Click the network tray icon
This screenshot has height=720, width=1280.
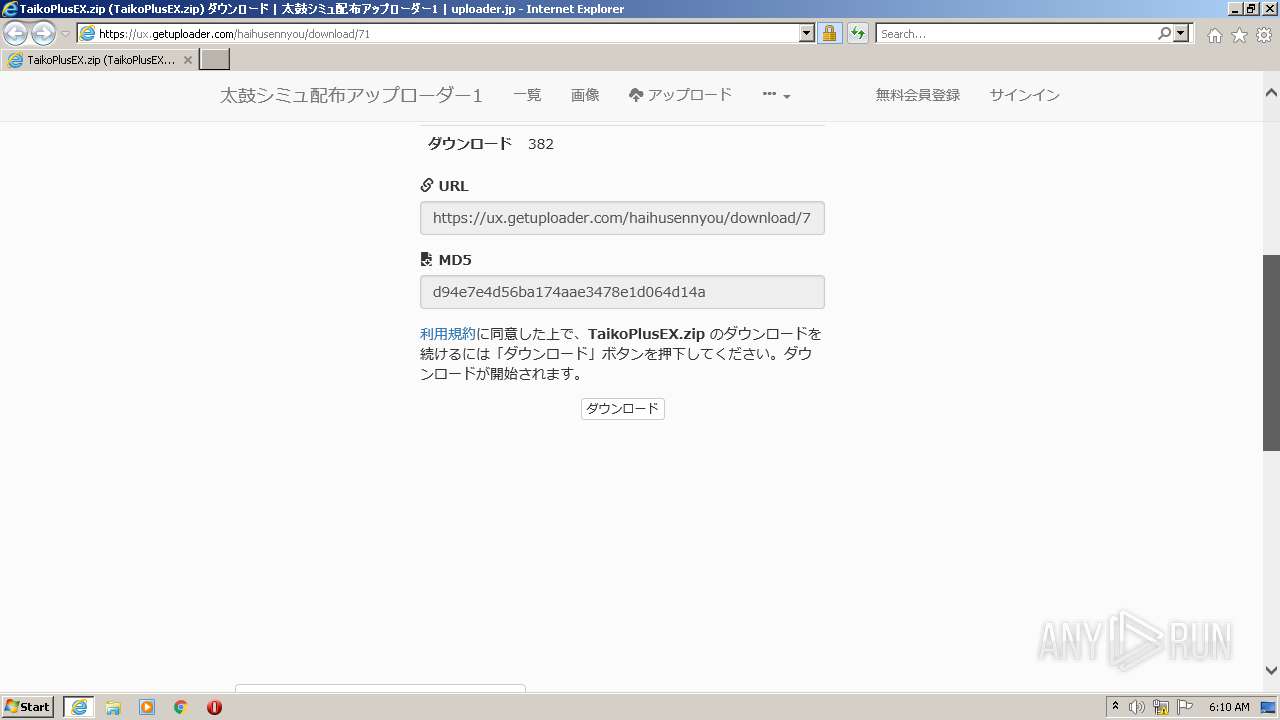point(1161,707)
